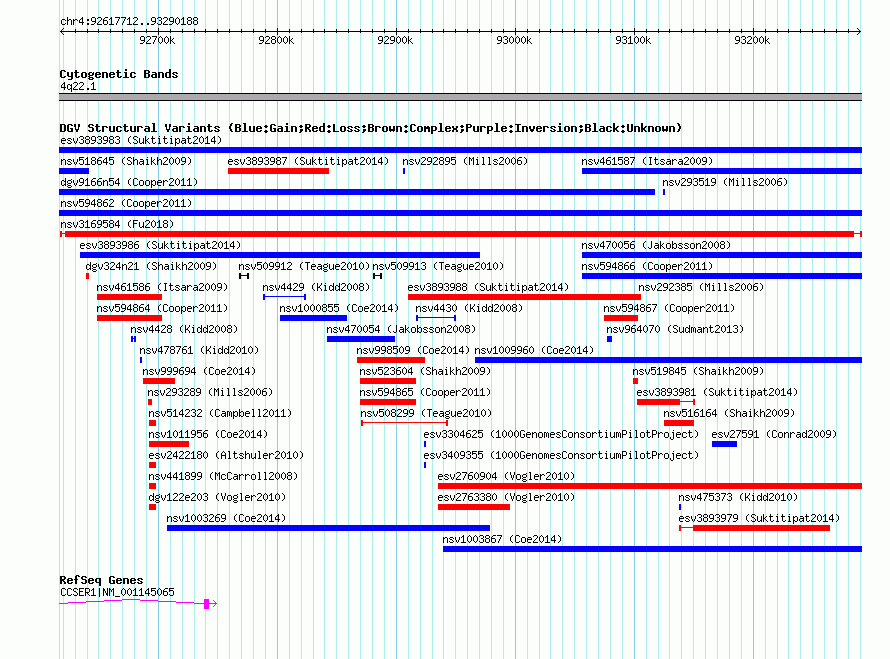The width and height of the screenshot is (890, 659).
Task: Click the Cytogenetic Bands track title
Action: click(x=119, y=74)
